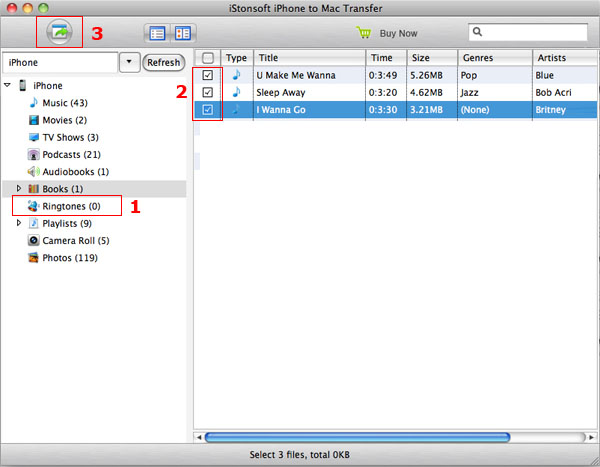This screenshot has width=600, height=467.
Task: Select Camera Roll (5) in sidebar
Action: (76, 241)
